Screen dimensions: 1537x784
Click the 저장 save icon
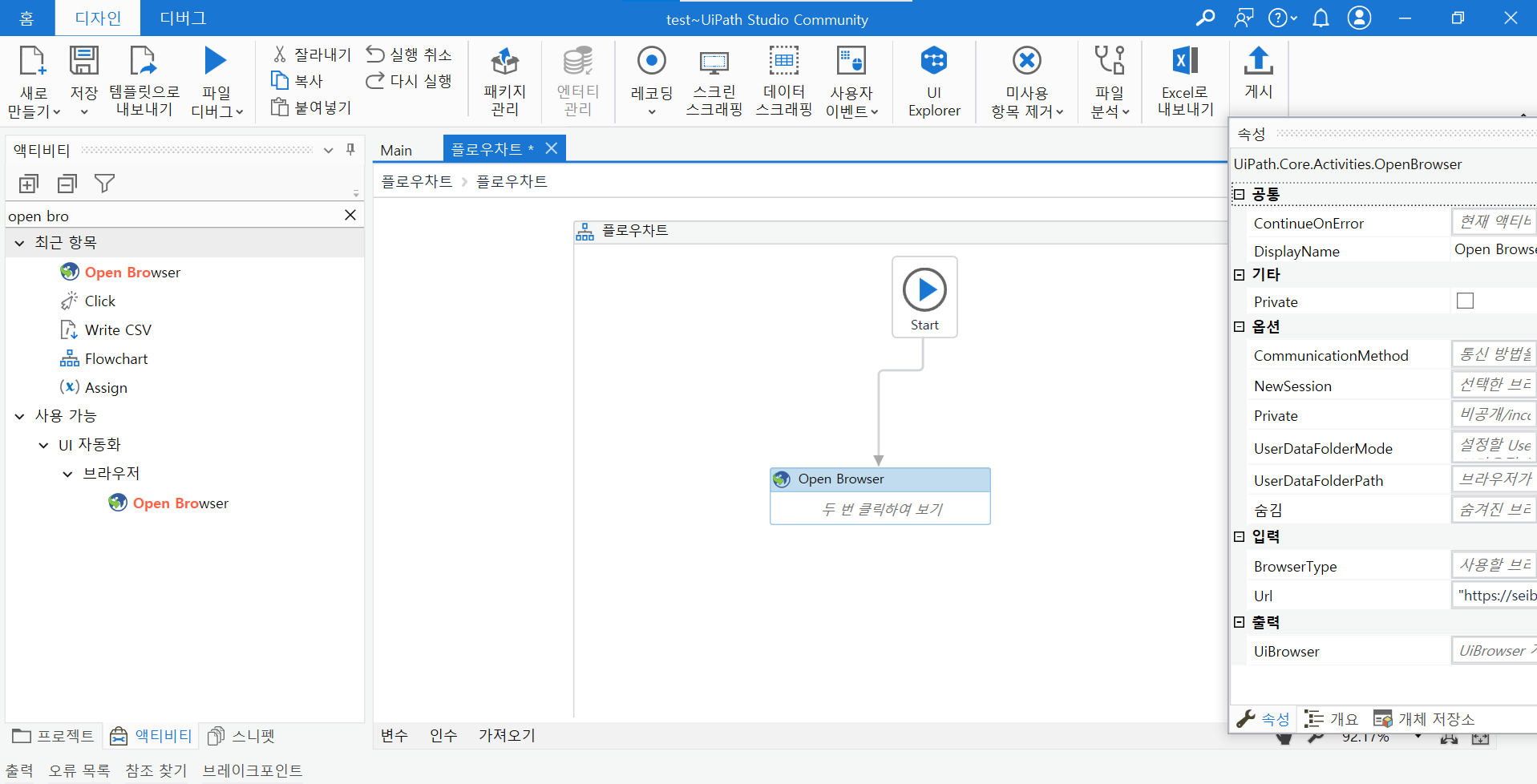(83, 62)
